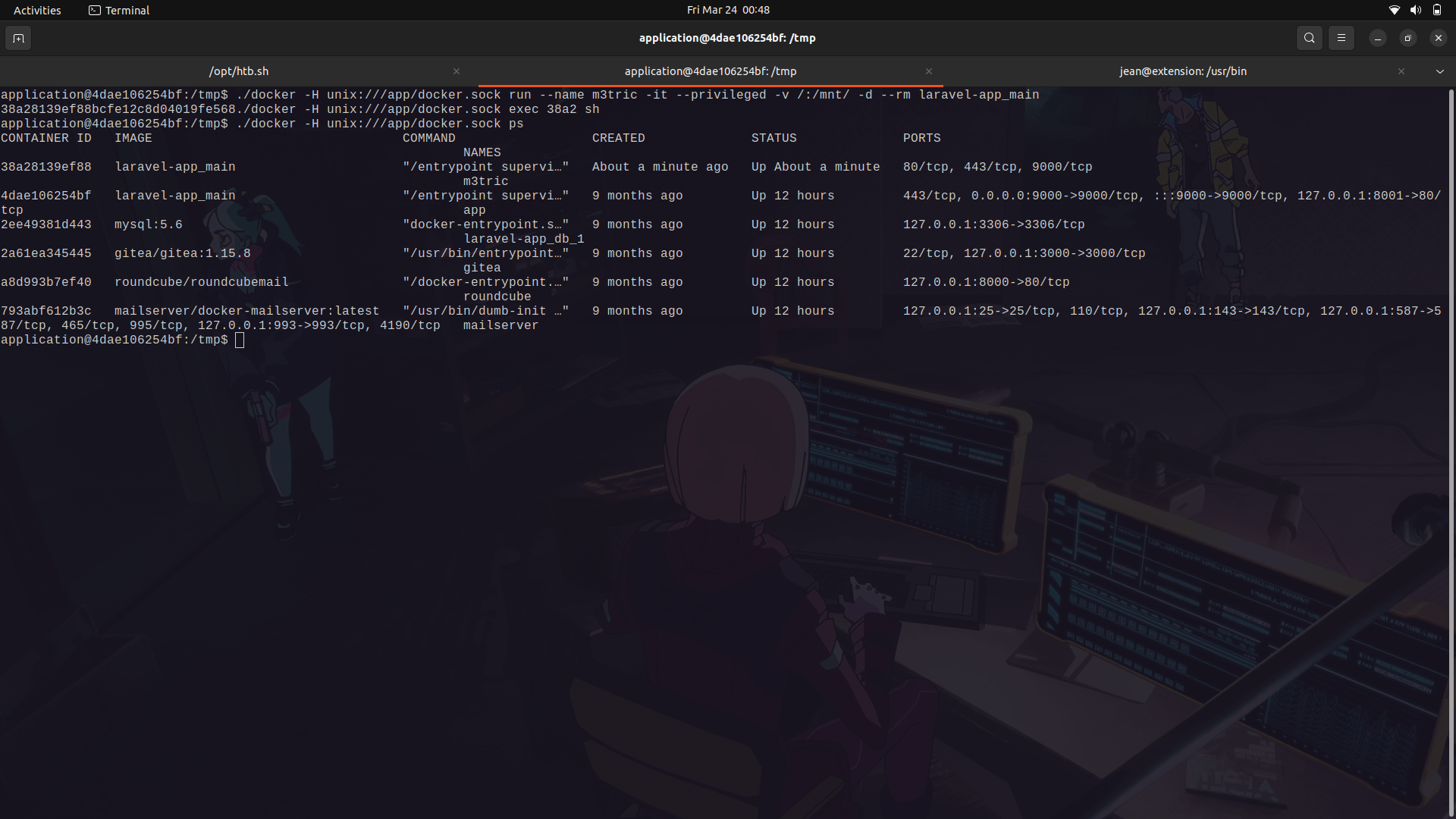Close the /opt/htb.sh tab

tap(457, 71)
